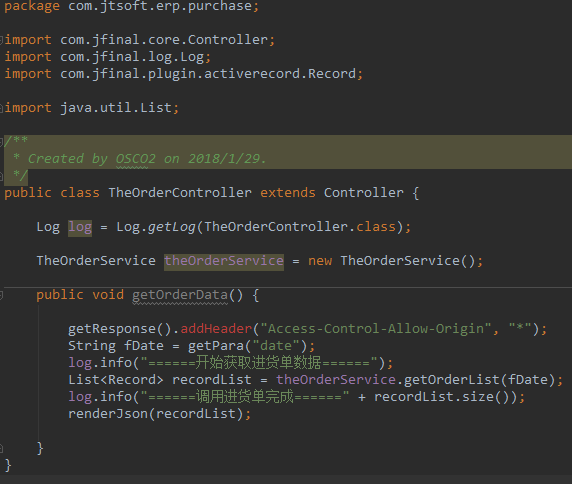The height and width of the screenshot is (484, 572).
Task: Click recordList.size() in the log statement
Action: (441, 396)
